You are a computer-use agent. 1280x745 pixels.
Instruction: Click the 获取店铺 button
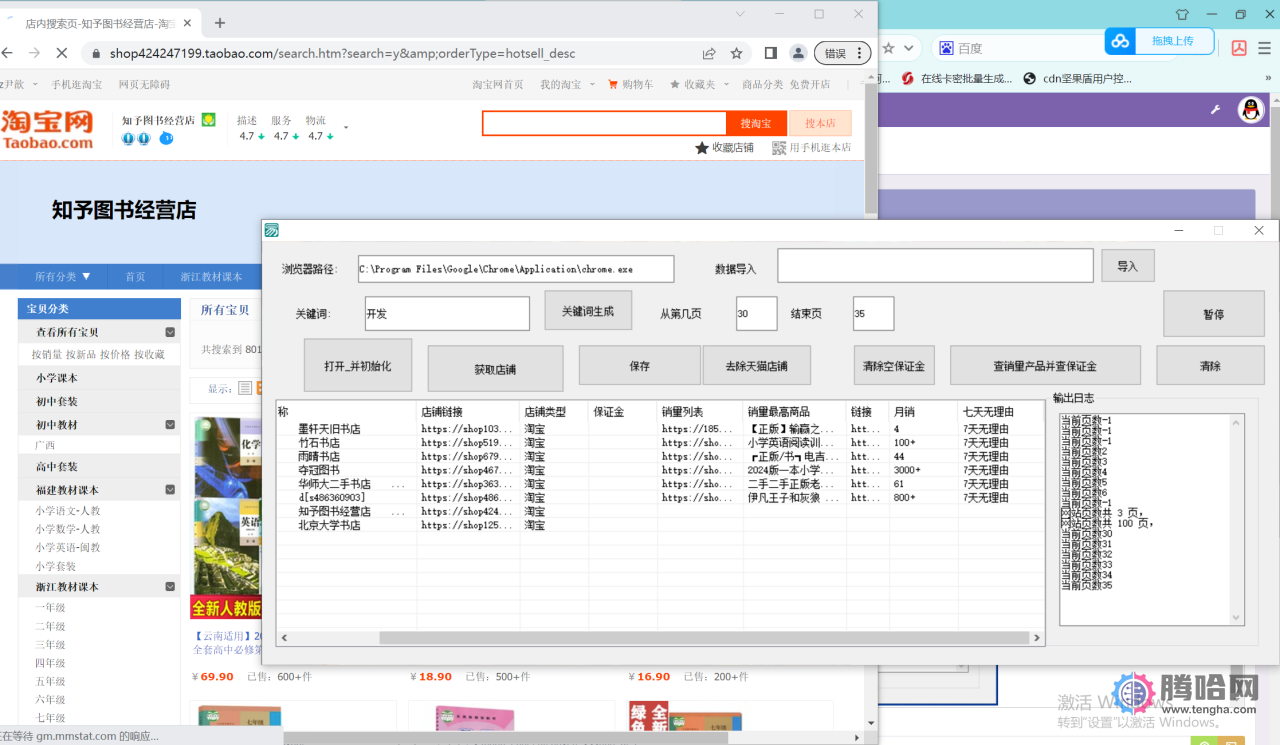(495, 369)
